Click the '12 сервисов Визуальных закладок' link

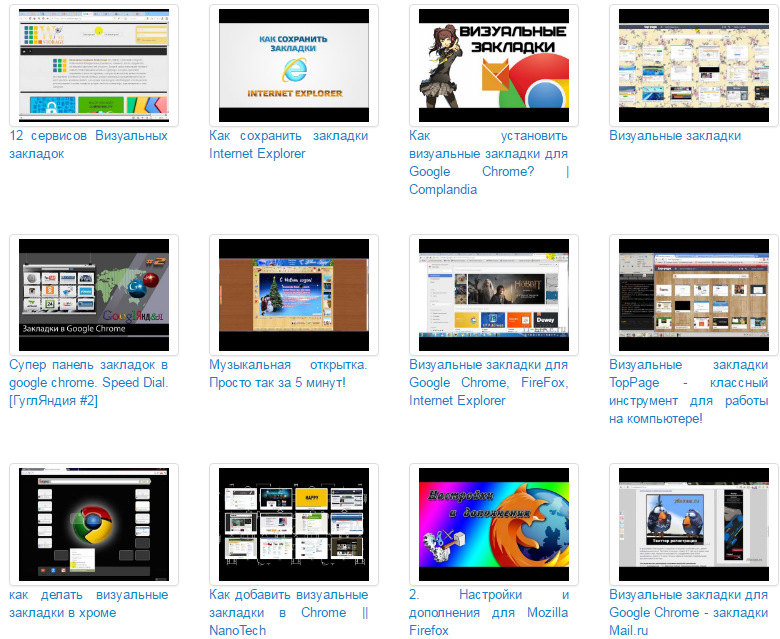click(x=89, y=144)
